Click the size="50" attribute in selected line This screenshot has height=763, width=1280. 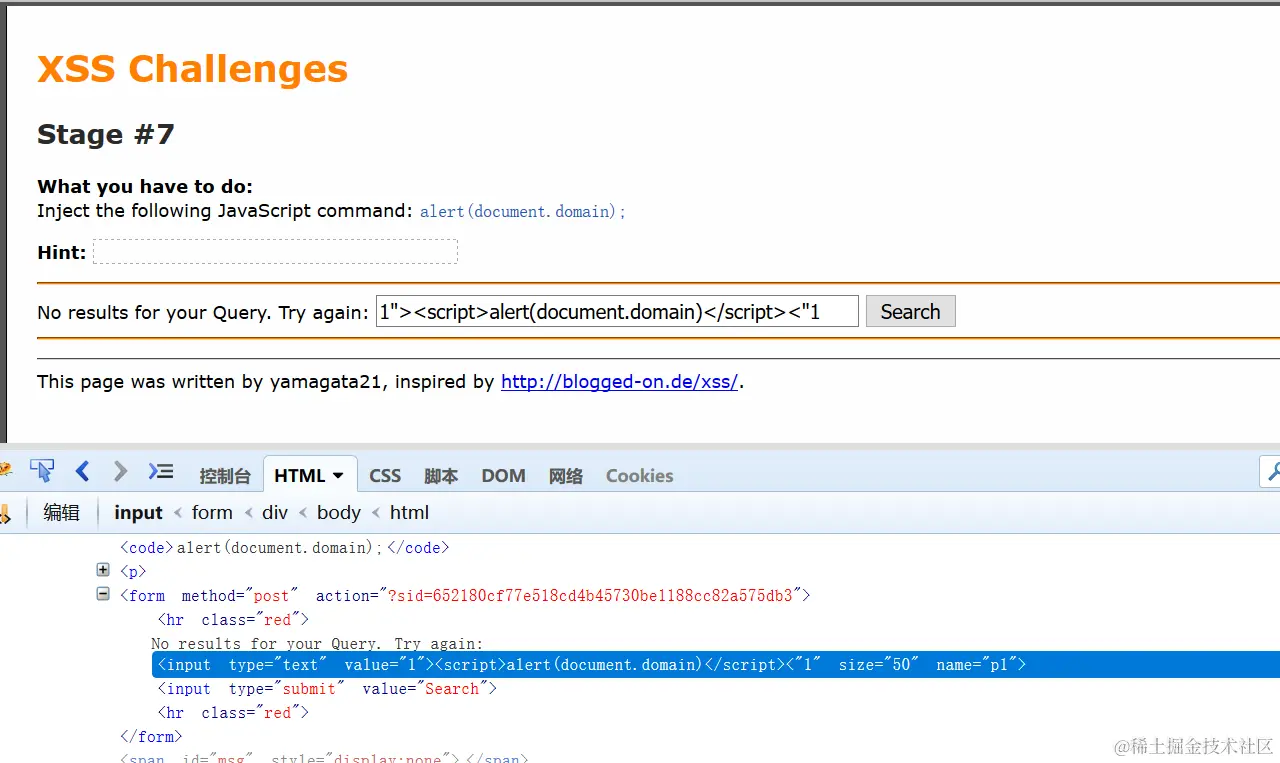[x=878, y=664]
